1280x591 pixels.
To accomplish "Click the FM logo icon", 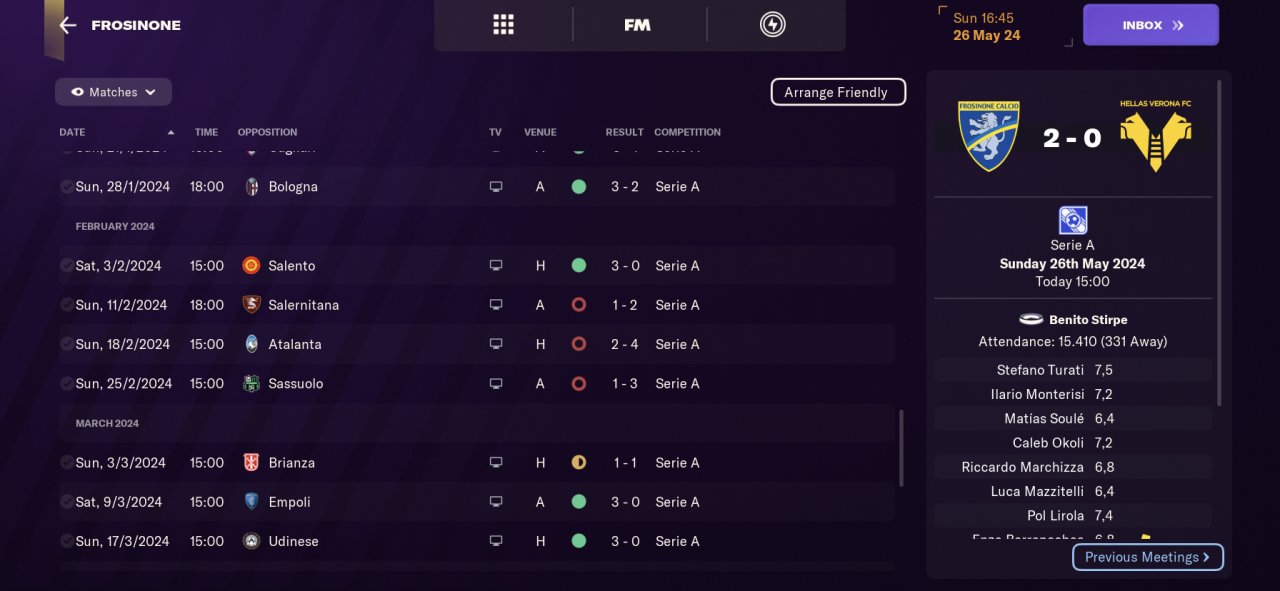I will click(637, 25).
